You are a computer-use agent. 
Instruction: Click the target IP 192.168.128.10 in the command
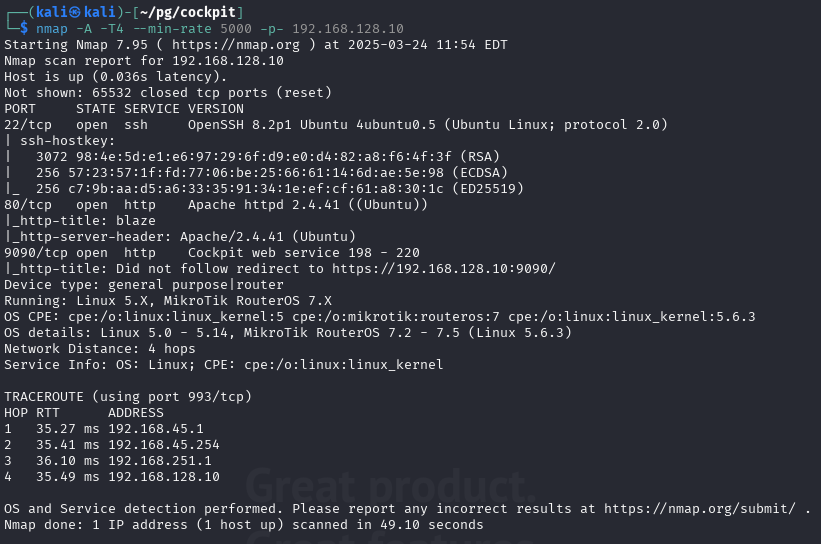348,29
